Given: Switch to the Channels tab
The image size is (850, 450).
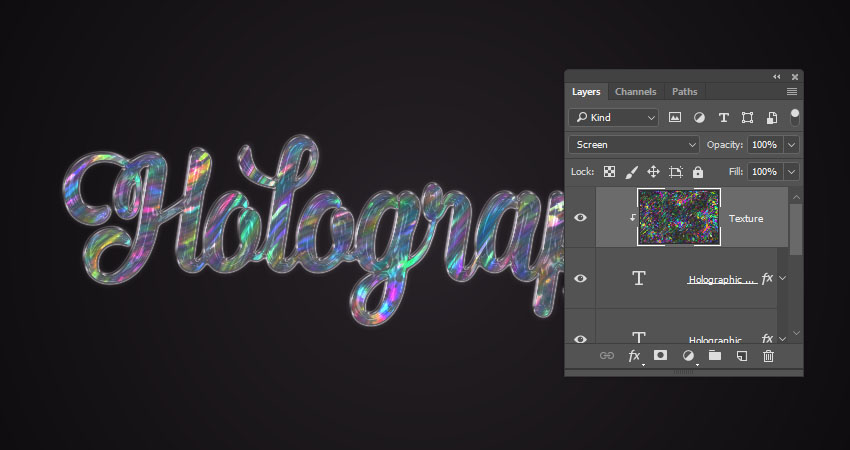Looking at the screenshot, I should (635, 92).
